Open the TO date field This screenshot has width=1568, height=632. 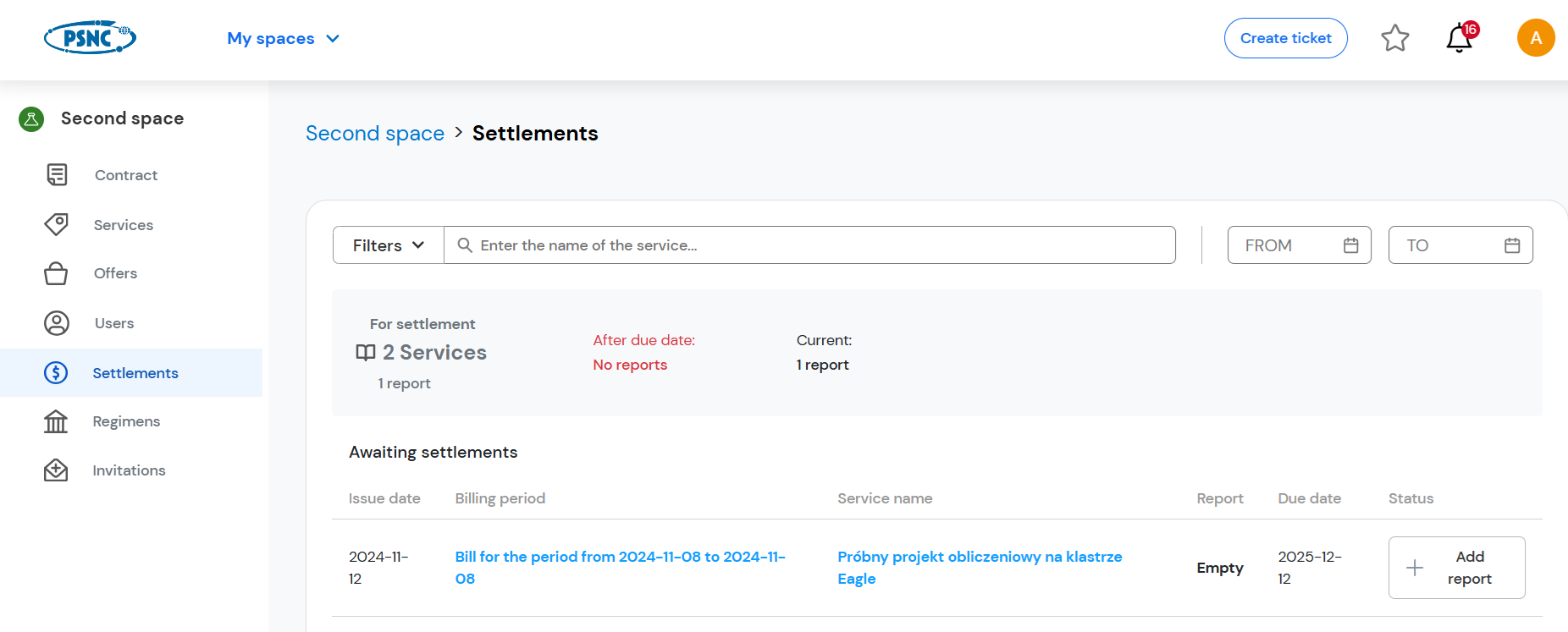[x=1460, y=245]
